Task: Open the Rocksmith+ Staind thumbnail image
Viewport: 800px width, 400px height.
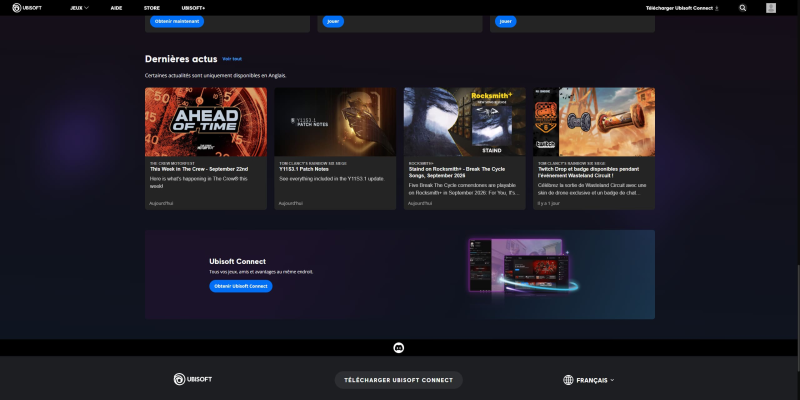Action: click(465, 122)
